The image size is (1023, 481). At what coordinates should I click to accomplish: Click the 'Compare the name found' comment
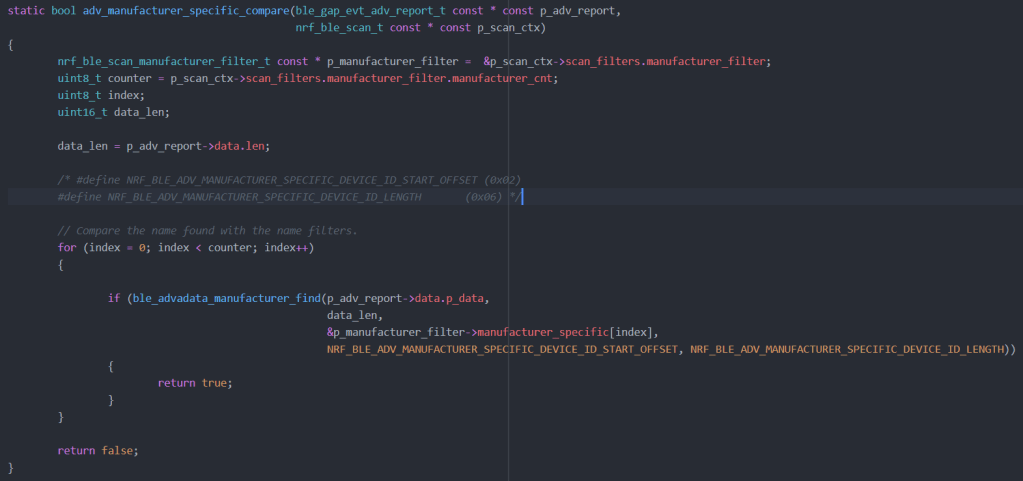[207, 231]
